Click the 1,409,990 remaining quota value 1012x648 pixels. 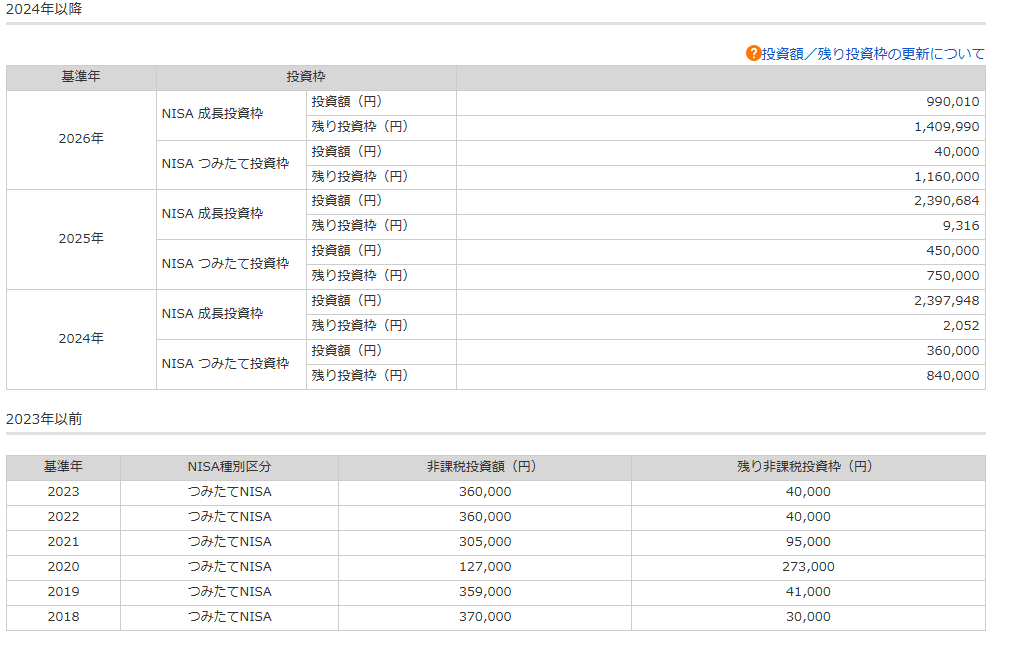point(946,127)
